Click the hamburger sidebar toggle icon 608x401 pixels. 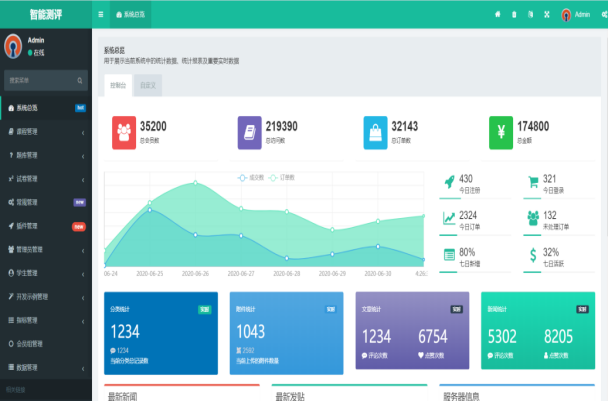(x=101, y=15)
